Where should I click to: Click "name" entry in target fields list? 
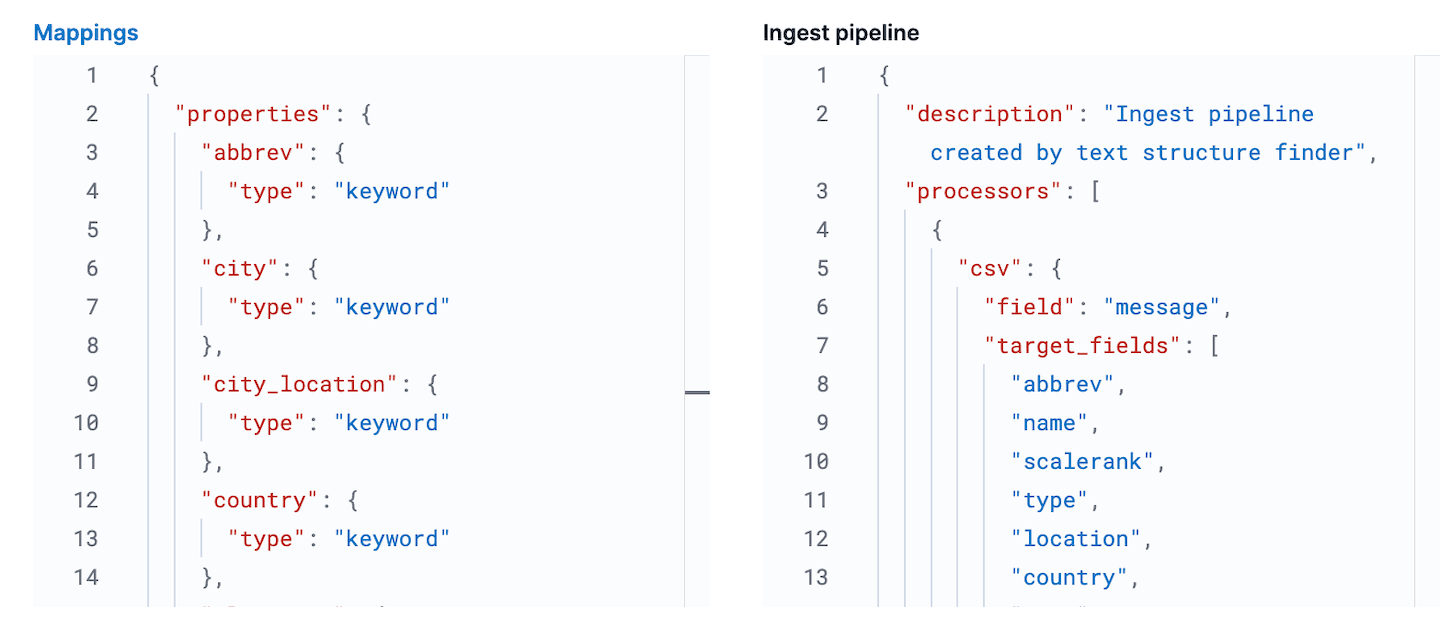tap(1050, 424)
